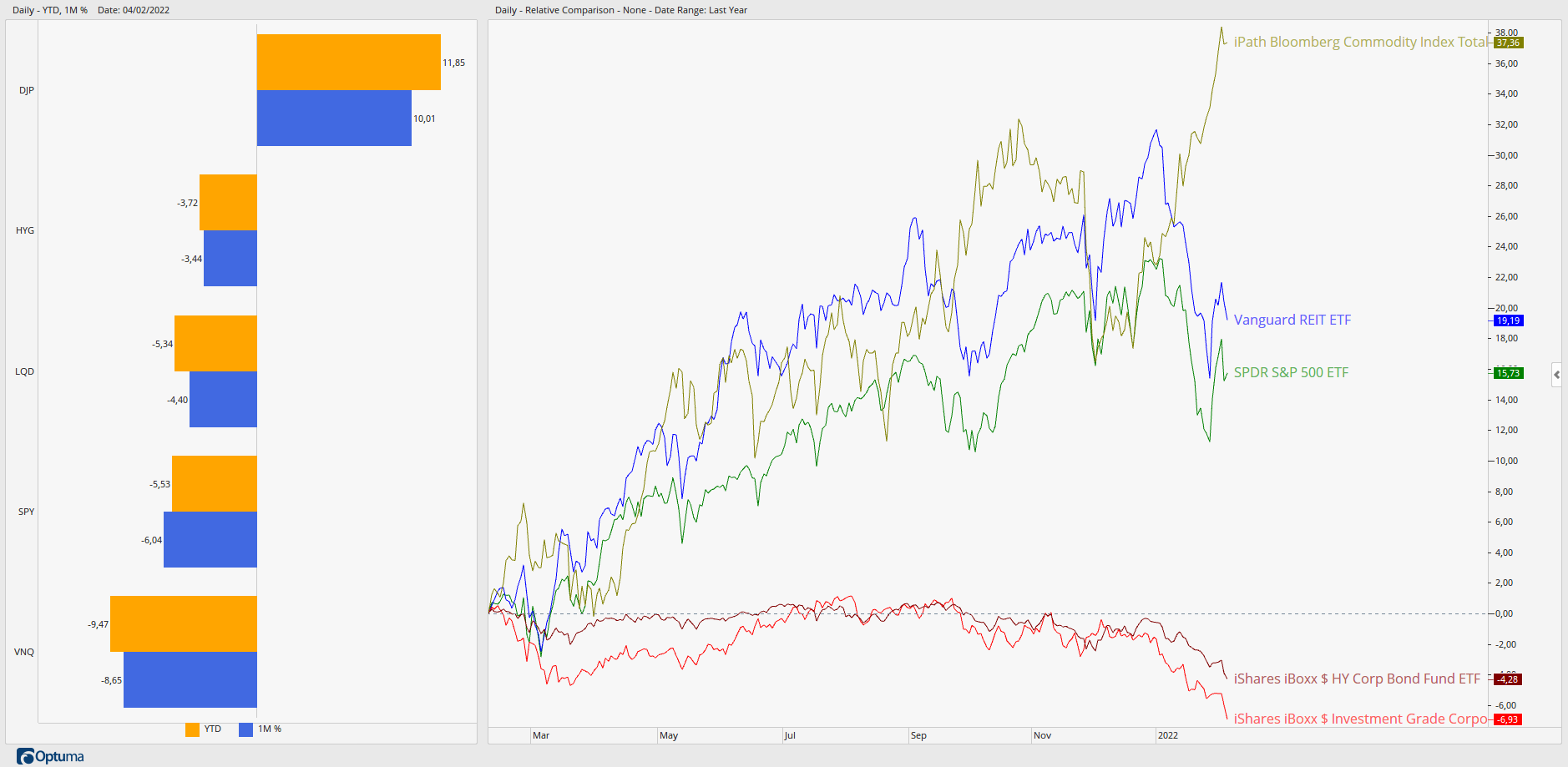The width and height of the screenshot is (1568, 767).
Task: Click the DJP YTD bar valued 11,85
Action: coord(349,62)
